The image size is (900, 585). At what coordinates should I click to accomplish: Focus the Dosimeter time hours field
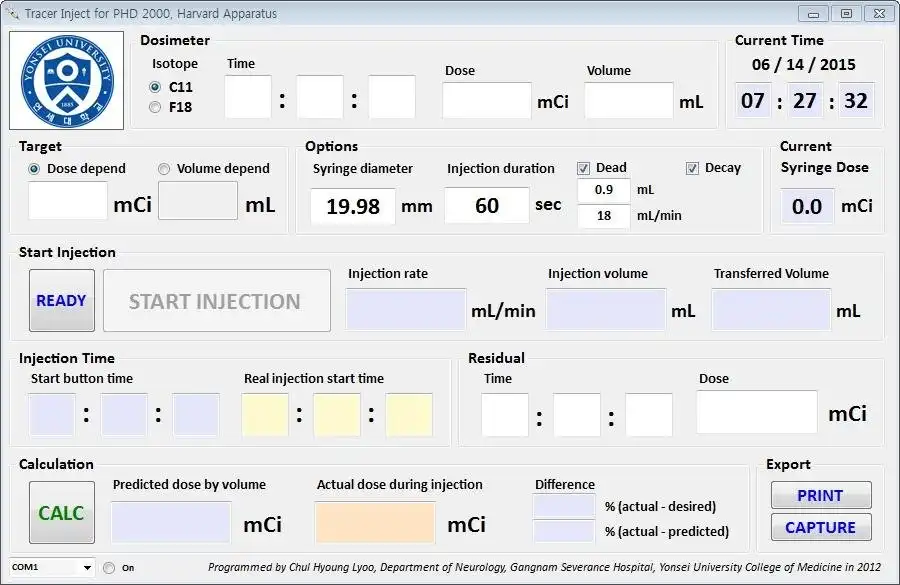248,97
